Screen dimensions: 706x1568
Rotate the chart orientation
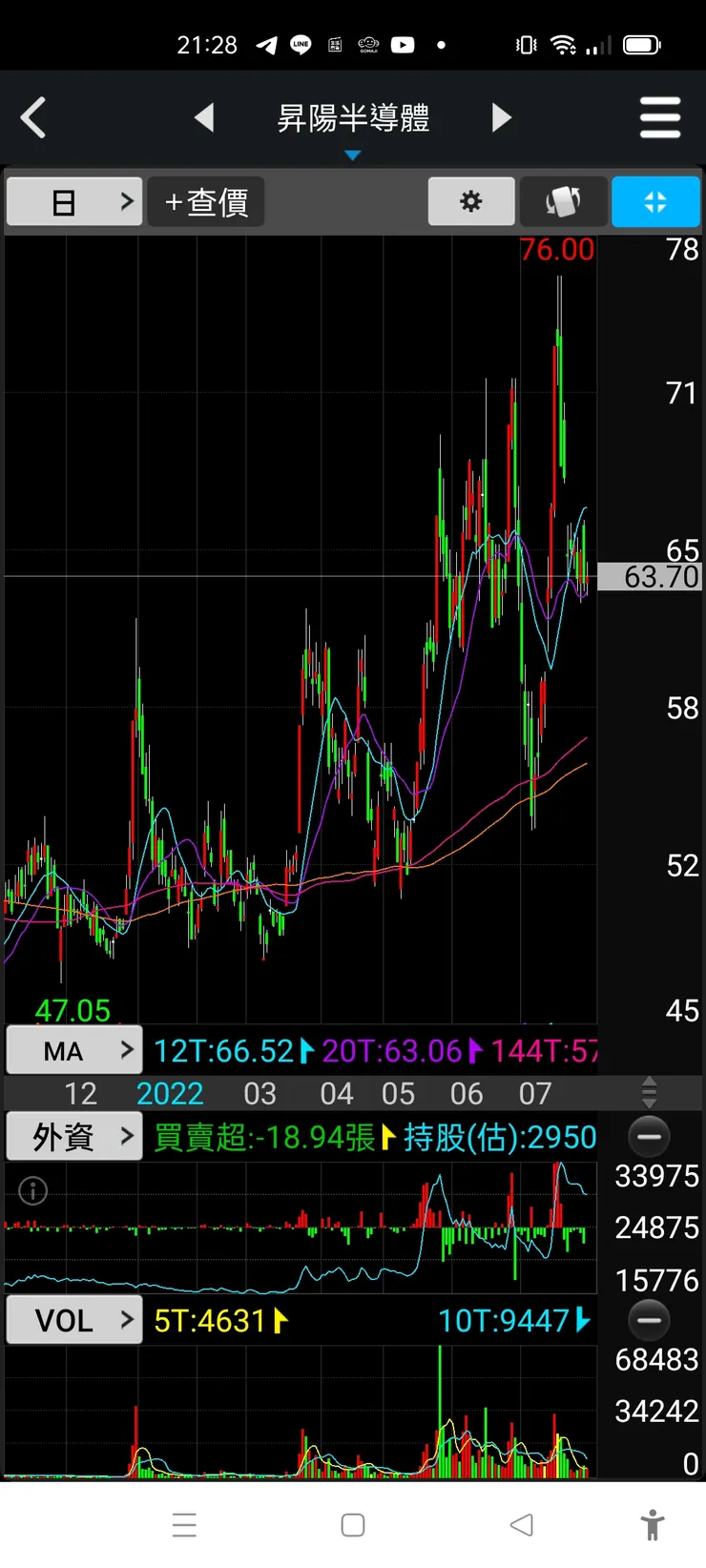563,202
